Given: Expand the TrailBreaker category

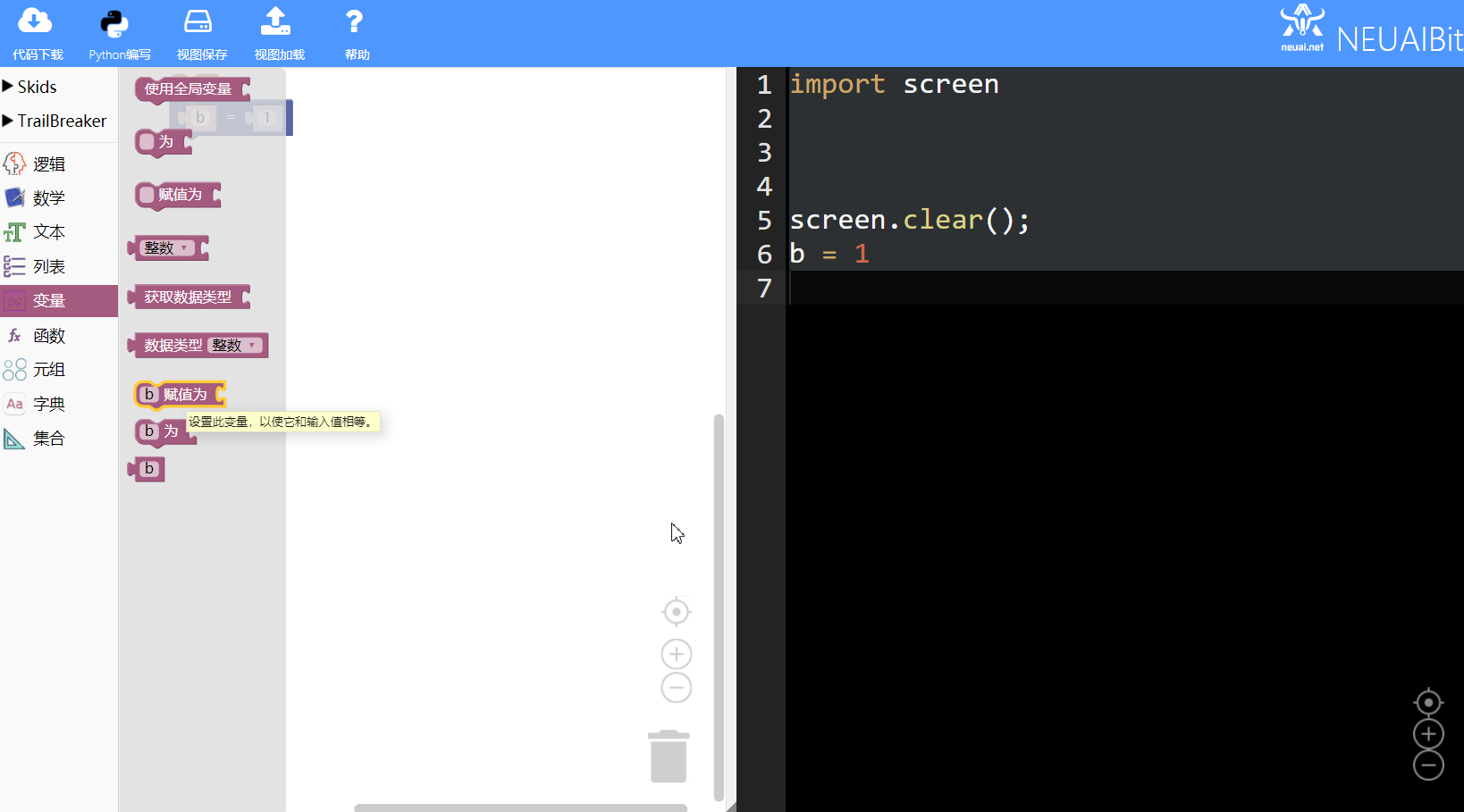Looking at the screenshot, I should tap(55, 121).
